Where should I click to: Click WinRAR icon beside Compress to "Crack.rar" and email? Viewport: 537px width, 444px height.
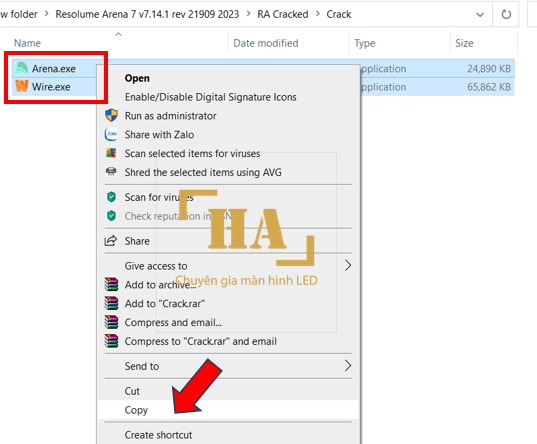click(111, 341)
